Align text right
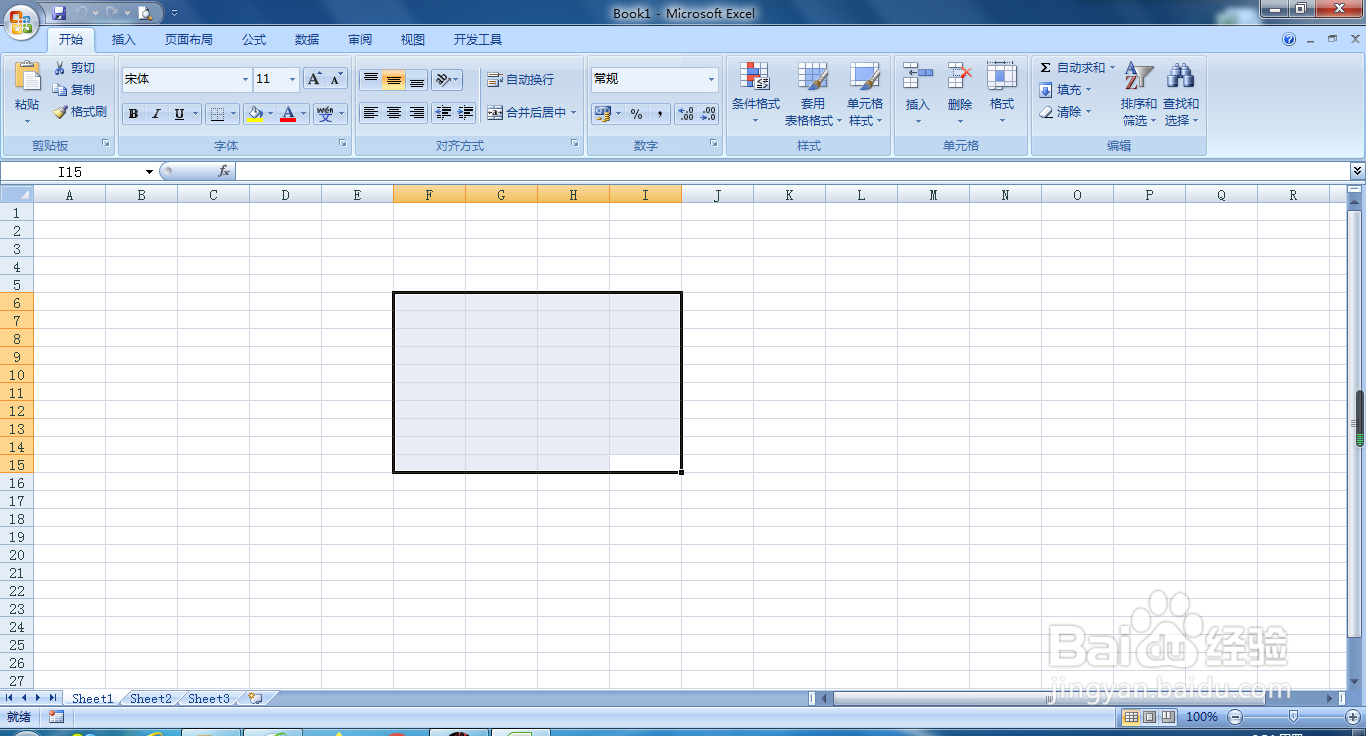 tap(417, 113)
